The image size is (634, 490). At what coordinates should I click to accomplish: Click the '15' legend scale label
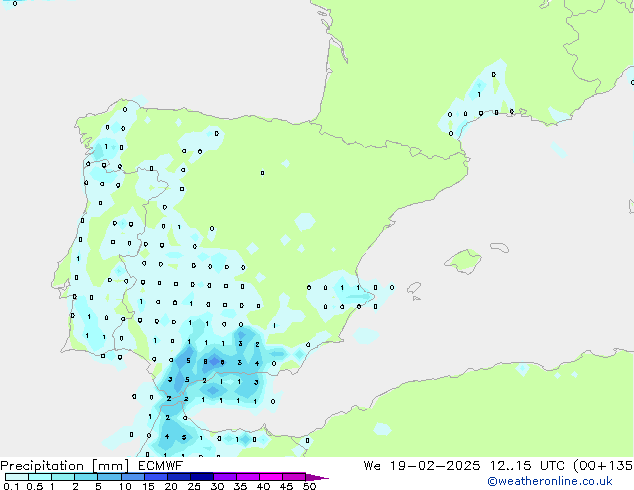[148, 486]
